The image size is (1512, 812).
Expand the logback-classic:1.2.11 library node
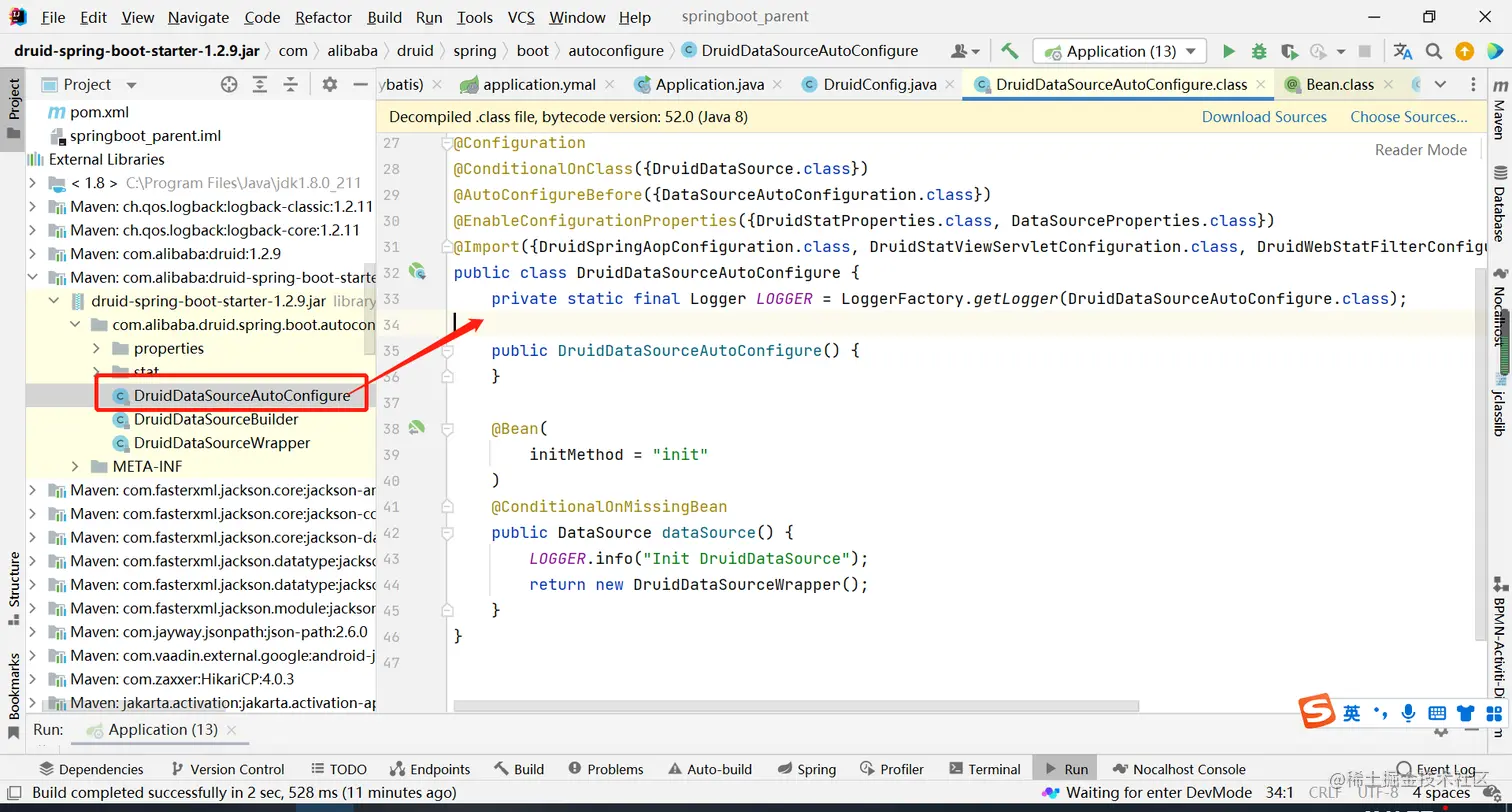point(33,207)
